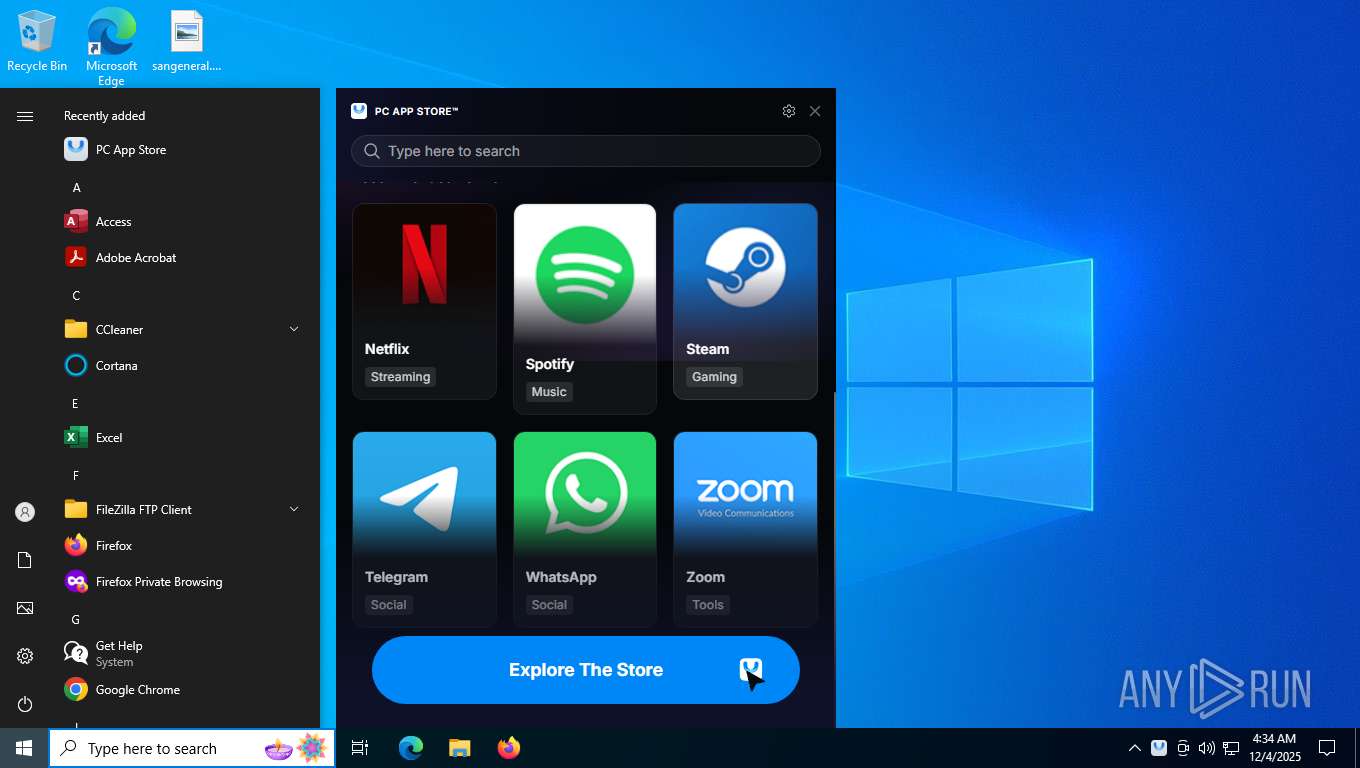Click the taskbar search box

pos(192,748)
